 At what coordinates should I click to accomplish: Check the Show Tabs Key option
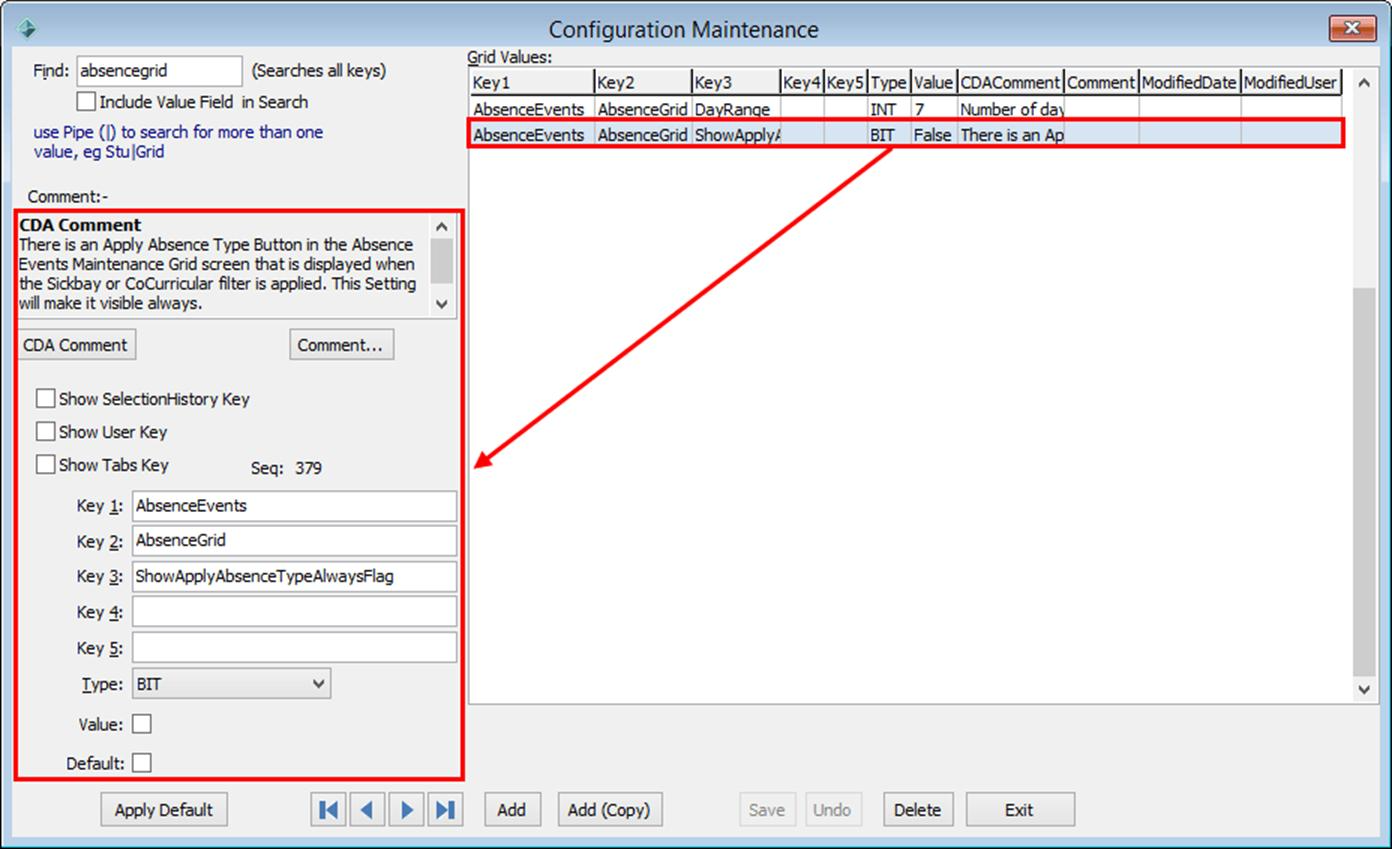click(x=45, y=465)
